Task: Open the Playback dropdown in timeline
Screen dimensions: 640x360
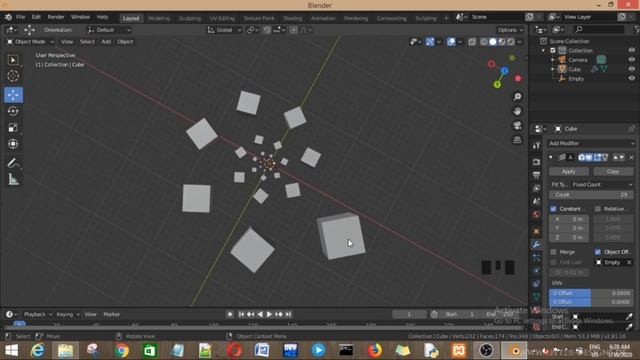Action: pyautogui.click(x=38, y=314)
